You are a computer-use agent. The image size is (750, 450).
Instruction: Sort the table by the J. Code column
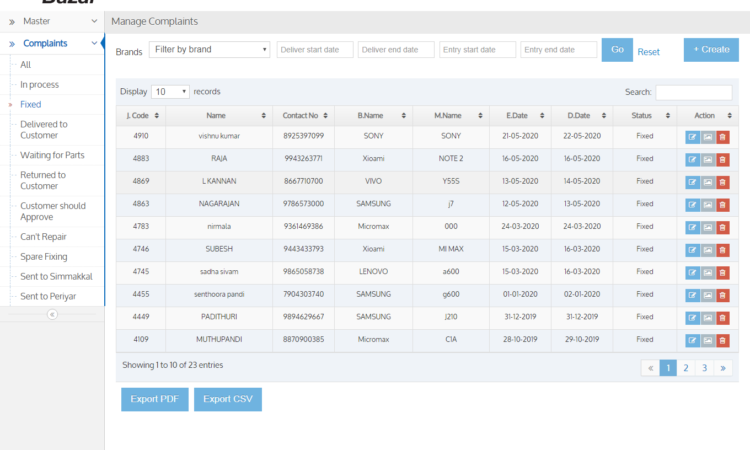click(141, 116)
